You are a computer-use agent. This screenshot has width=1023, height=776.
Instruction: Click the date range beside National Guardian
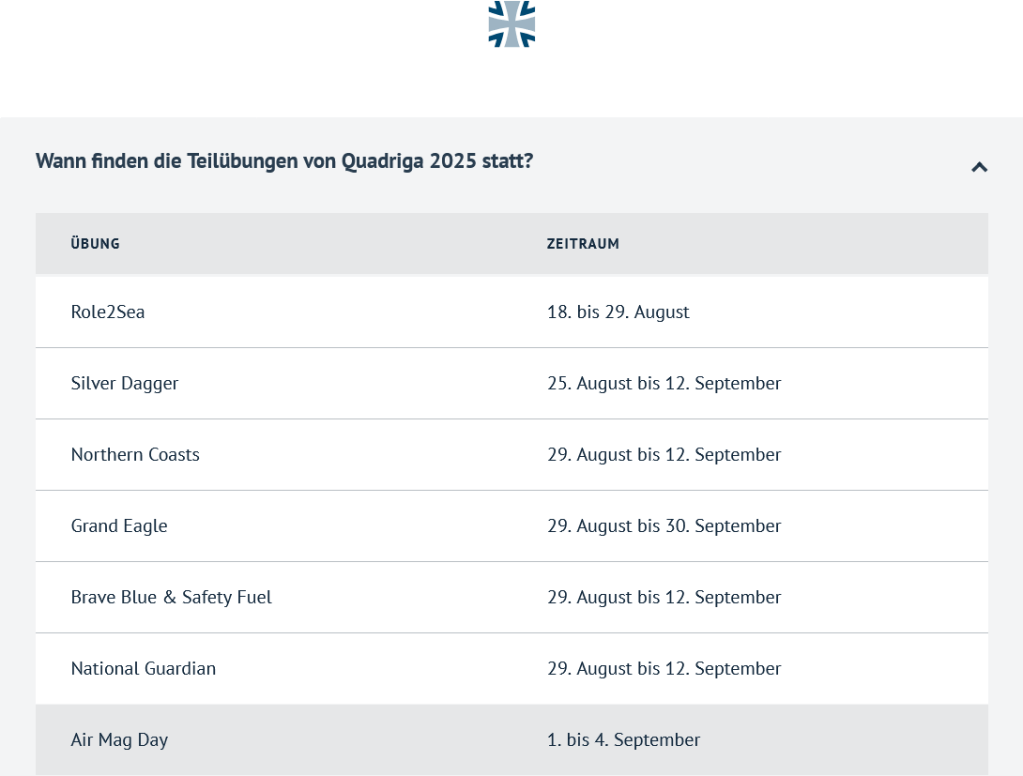click(664, 669)
